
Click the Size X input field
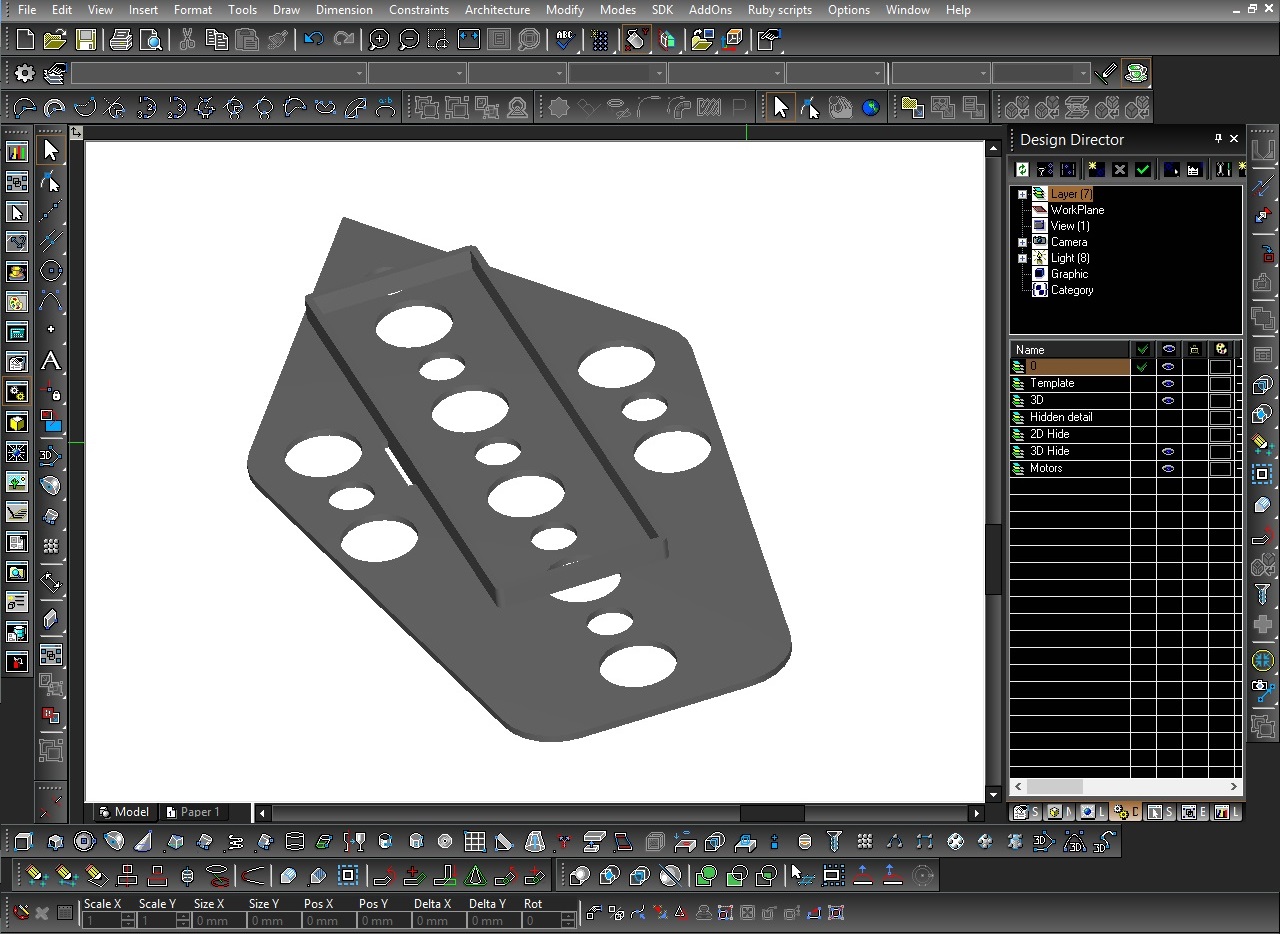point(218,921)
